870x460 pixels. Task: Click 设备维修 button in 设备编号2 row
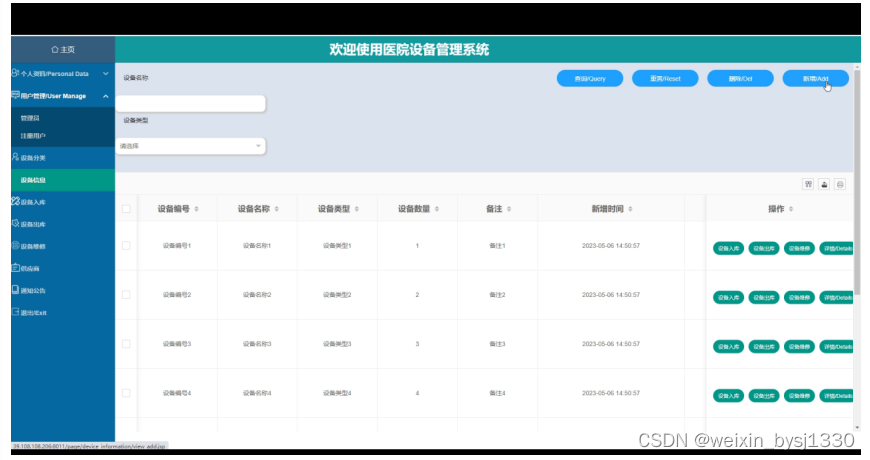coord(800,298)
